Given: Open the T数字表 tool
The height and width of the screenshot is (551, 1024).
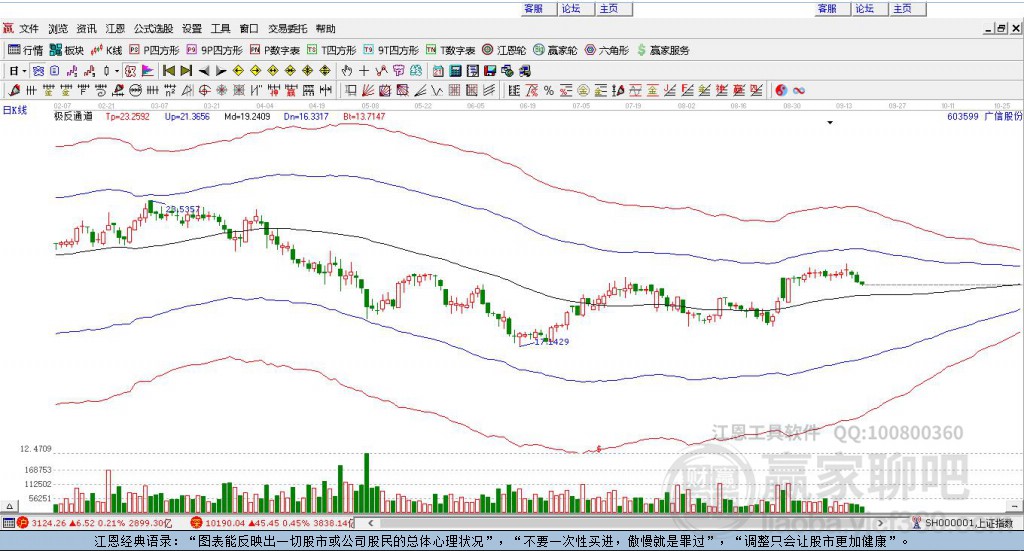Looking at the screenshot, I should pos(451,50).
